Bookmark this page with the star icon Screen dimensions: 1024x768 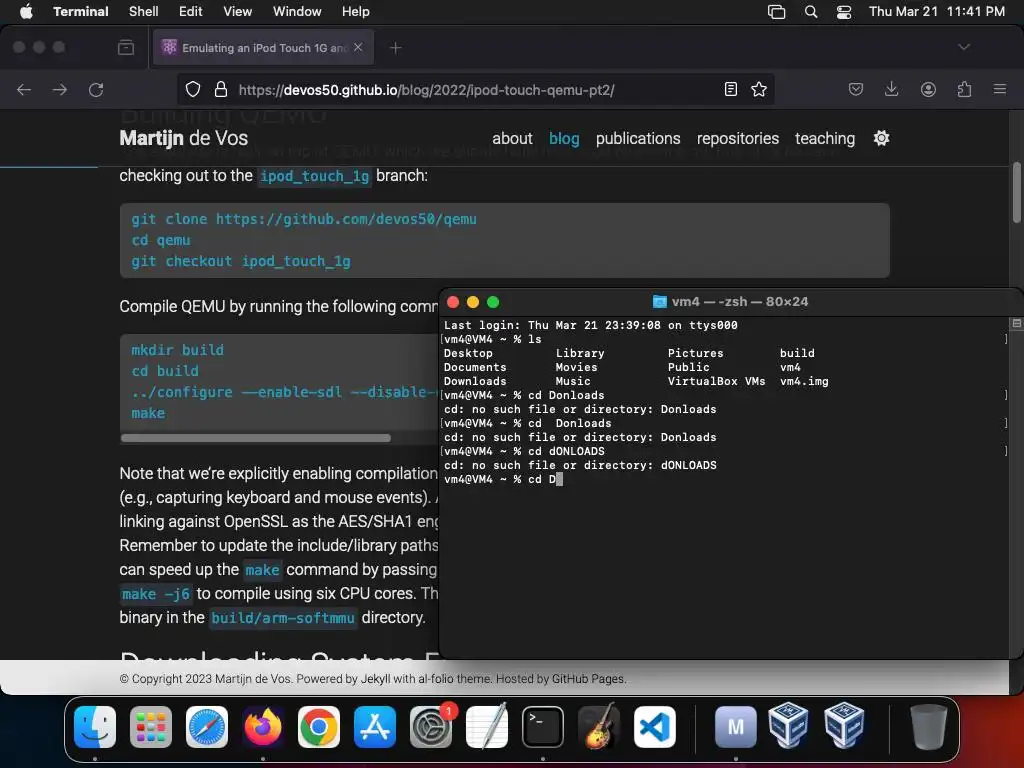pyautogui.click(x=758, y=89)
